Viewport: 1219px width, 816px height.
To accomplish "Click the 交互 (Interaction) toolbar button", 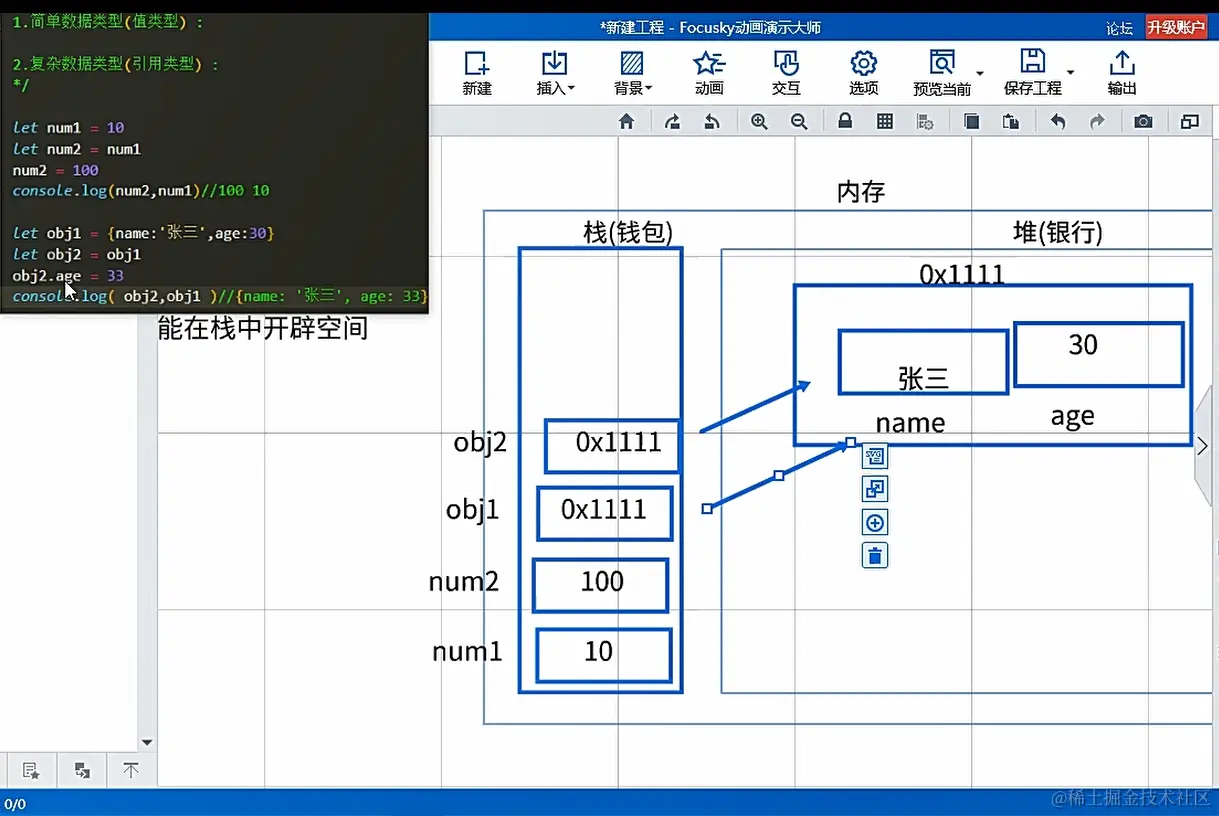I will click(786, 73).
